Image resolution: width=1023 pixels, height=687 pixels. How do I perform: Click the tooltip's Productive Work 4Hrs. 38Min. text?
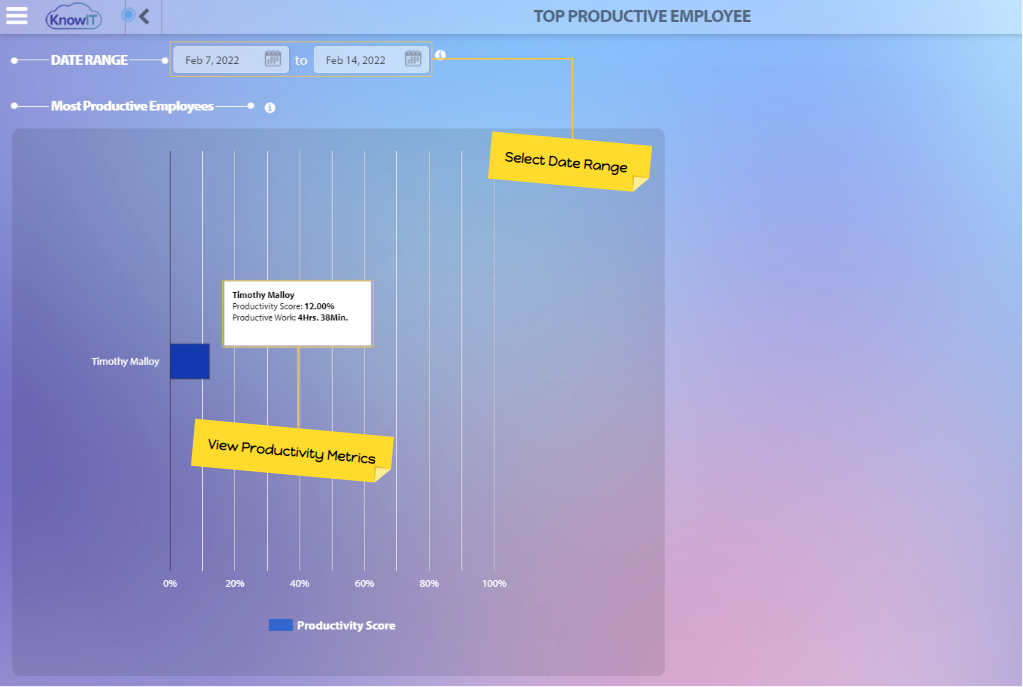pos(290,318)
